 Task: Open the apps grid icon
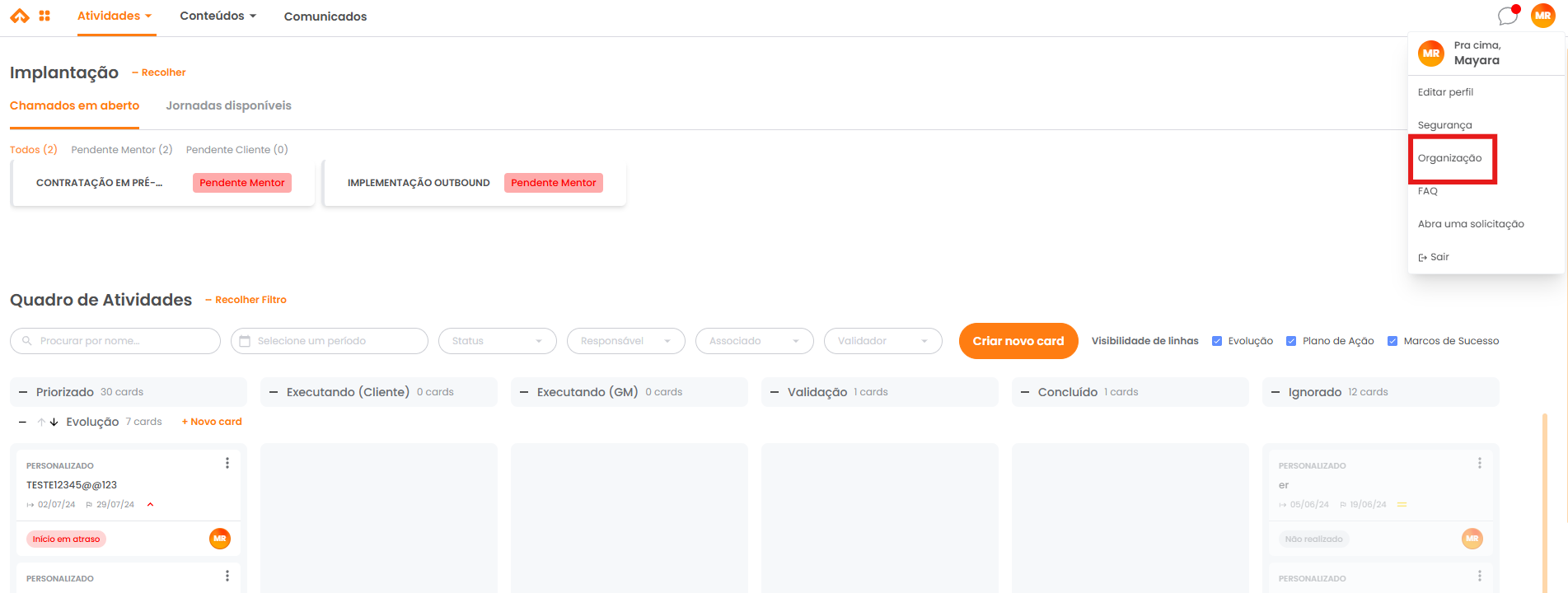click(44, 16)
